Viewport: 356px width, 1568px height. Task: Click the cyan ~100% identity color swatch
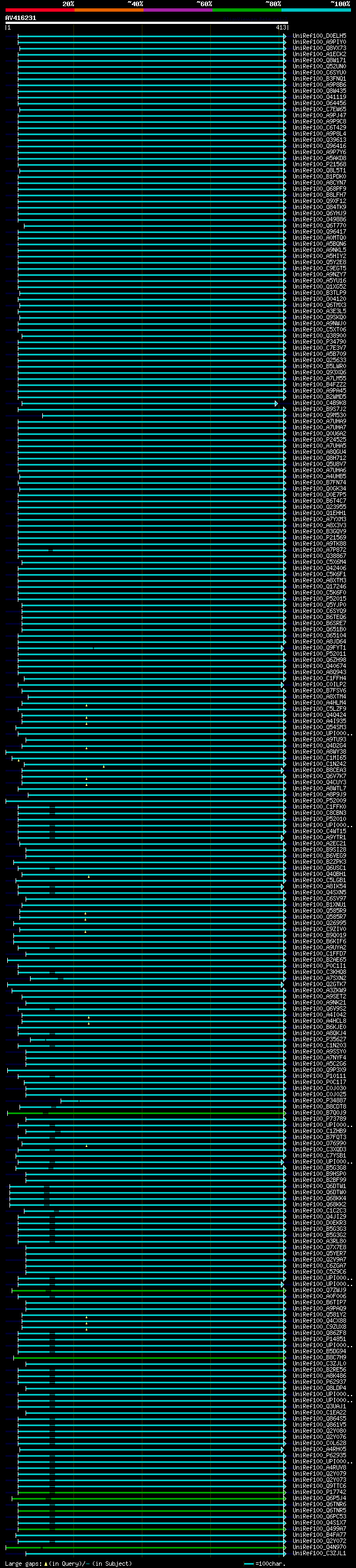pos(316,10)
